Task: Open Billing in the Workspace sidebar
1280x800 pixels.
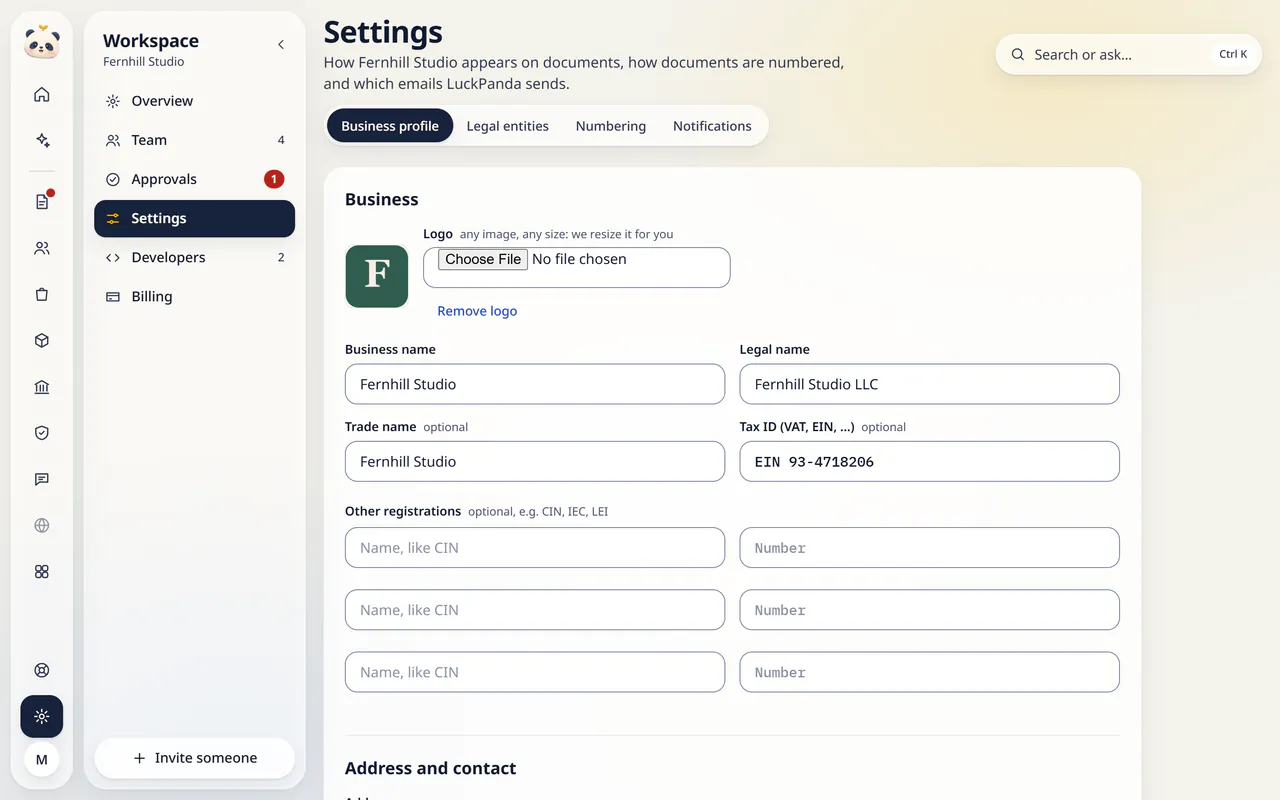Action: pyautogui.click(x=195, y=296)
